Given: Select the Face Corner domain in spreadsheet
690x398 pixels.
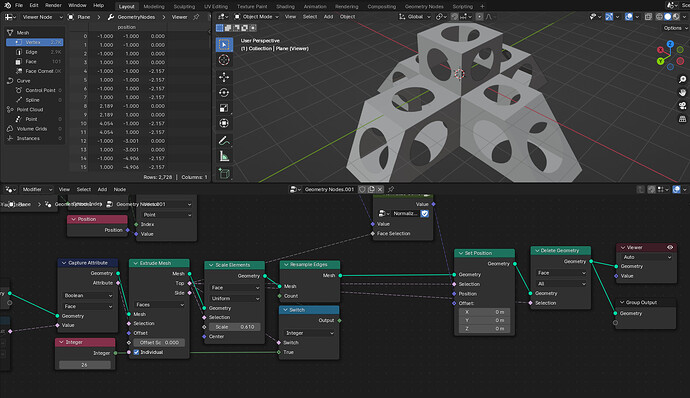Looking at the screenshot, I should tap(35, 71).
